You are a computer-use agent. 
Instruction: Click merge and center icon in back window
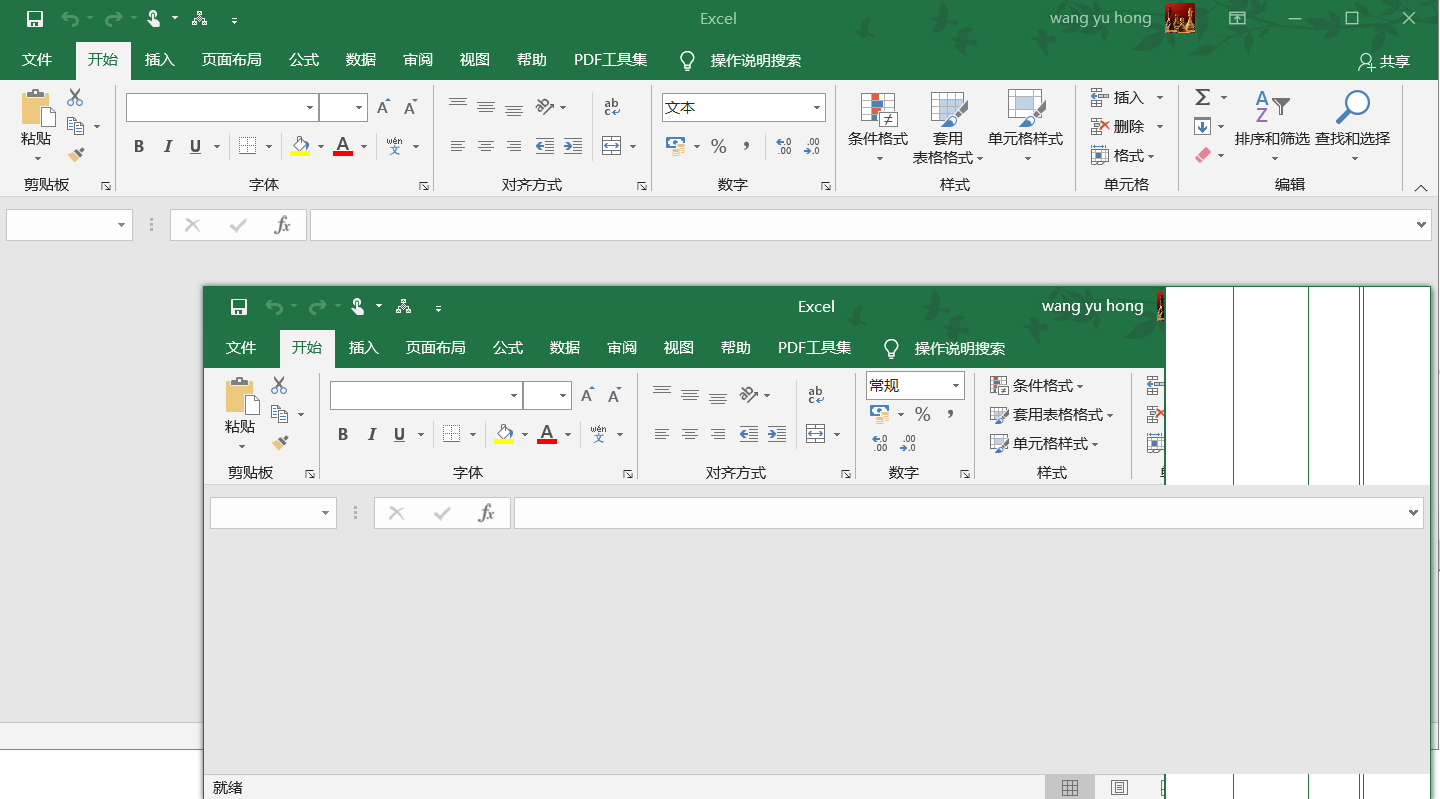click(x=612, y=146)
